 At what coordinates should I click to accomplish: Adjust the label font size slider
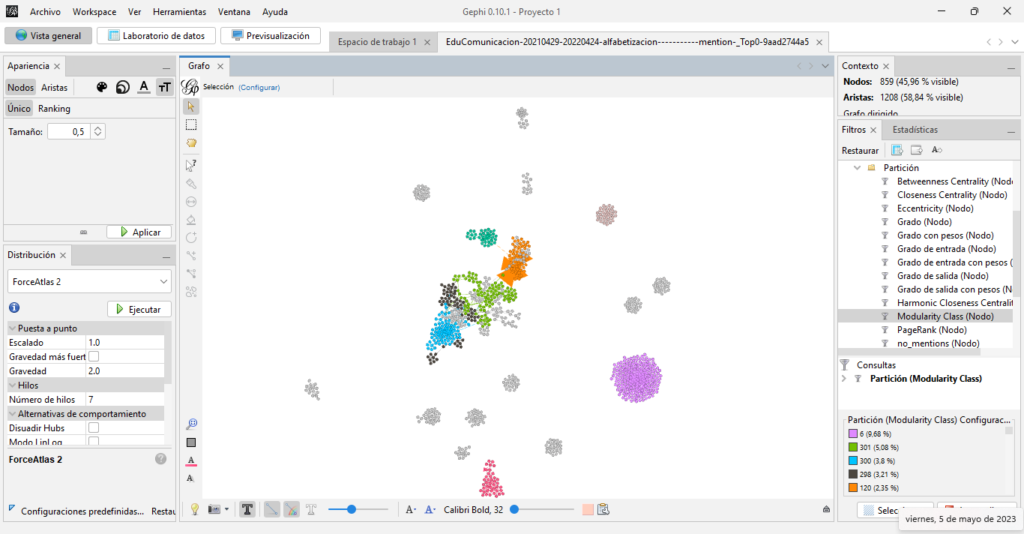click(514, 509)
